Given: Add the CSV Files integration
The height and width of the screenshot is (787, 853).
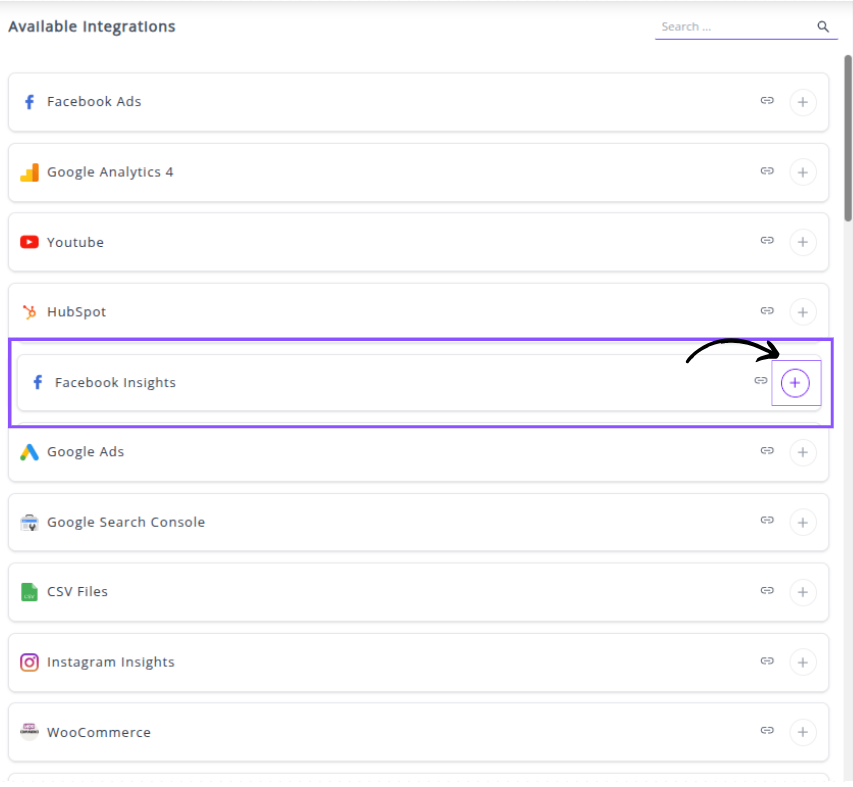Looking at the screenshot, I should 802,592.
